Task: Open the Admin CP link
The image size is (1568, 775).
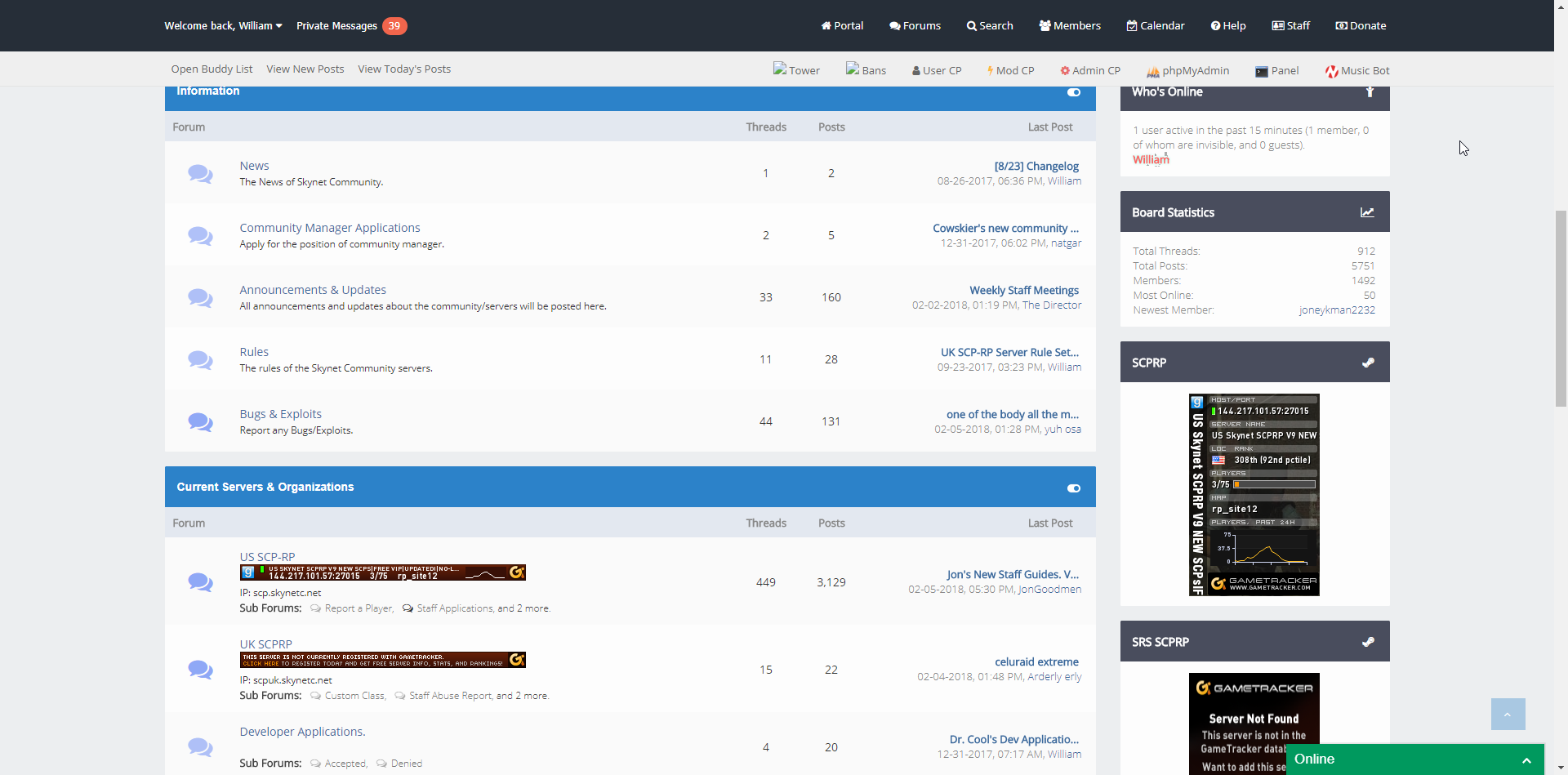Action: [x=1090, y=71]
